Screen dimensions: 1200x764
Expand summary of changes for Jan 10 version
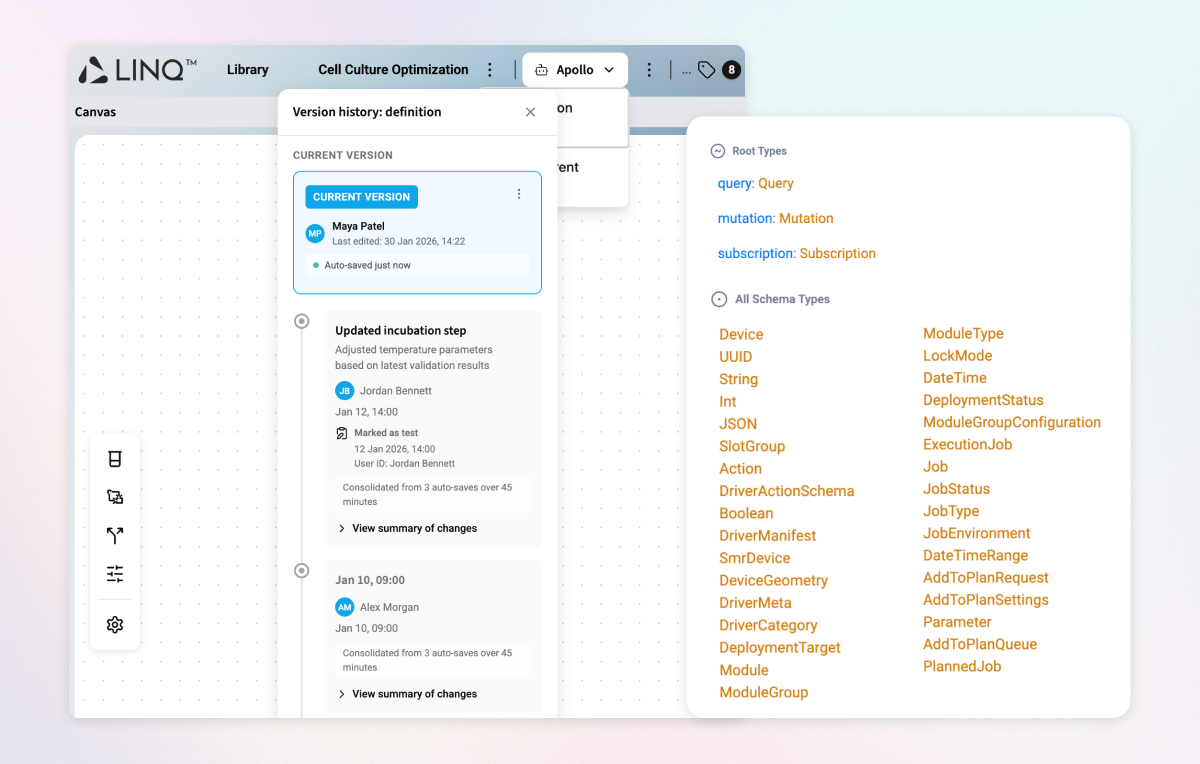coord(407,694)
